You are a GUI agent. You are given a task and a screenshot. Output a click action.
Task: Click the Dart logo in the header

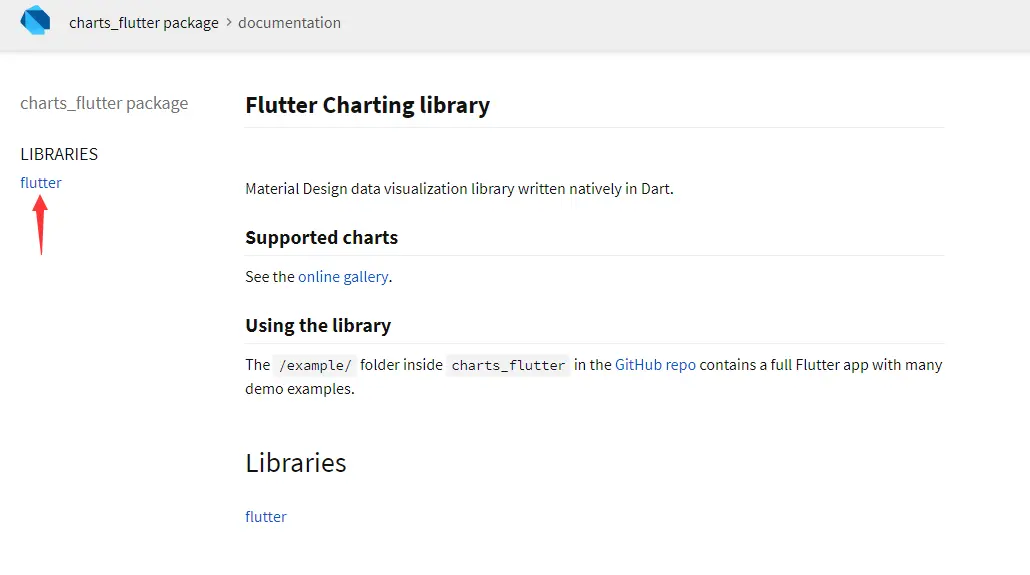pyautogui.click(x=35, y=21)
